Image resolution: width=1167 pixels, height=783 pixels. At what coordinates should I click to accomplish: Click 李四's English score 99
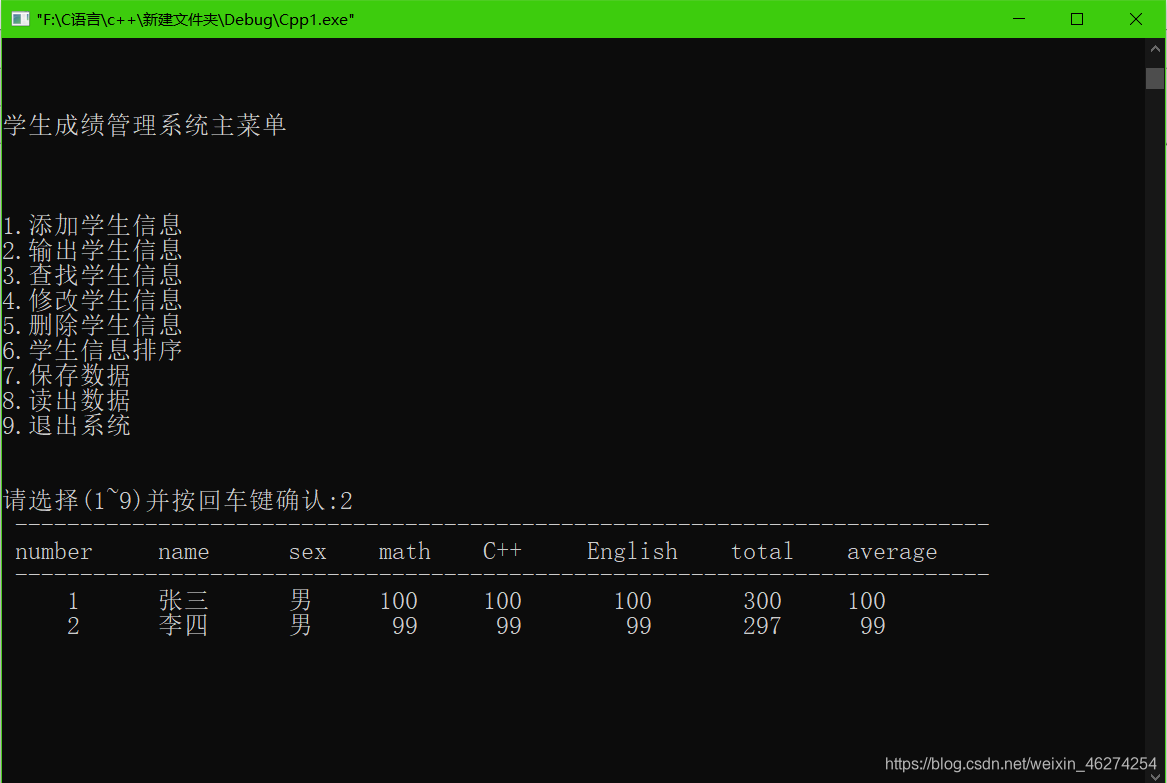tap(639, 626)
